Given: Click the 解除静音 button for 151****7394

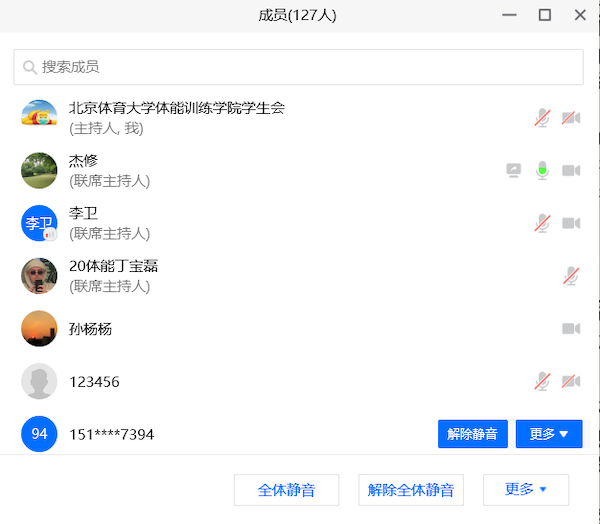Looking at the screenshot, I should (x=473, y=434).
